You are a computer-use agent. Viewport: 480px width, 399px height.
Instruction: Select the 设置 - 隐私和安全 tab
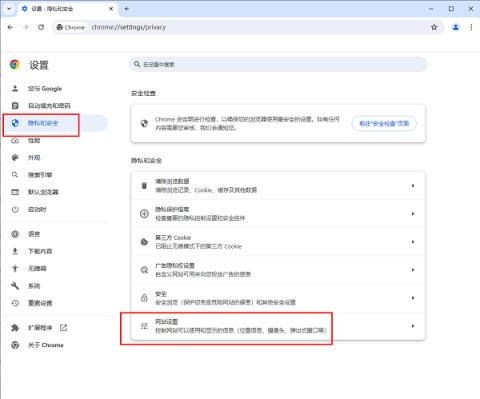click(x=67, y=9)
